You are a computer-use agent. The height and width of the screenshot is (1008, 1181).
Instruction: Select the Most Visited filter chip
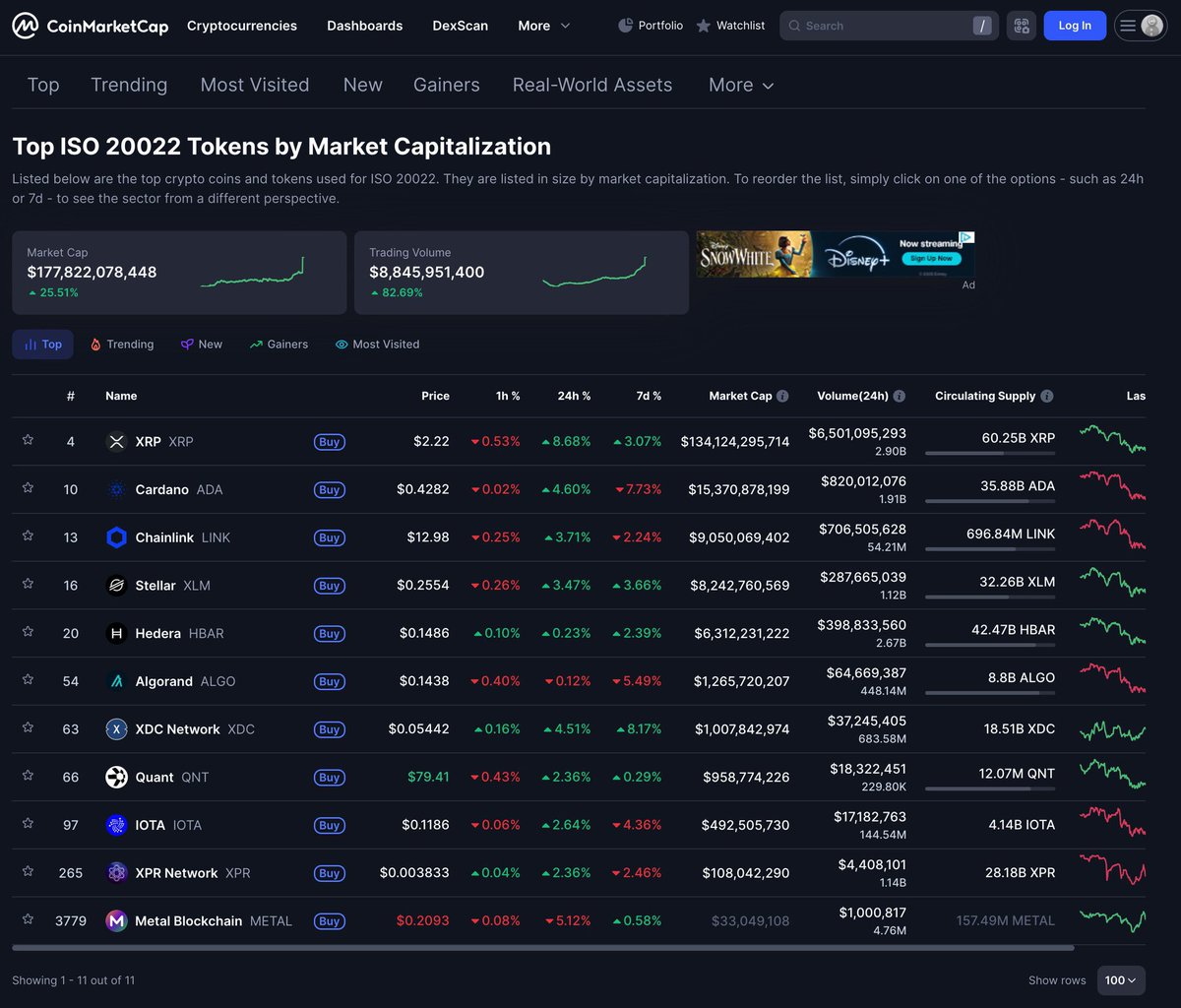point(377,345)
